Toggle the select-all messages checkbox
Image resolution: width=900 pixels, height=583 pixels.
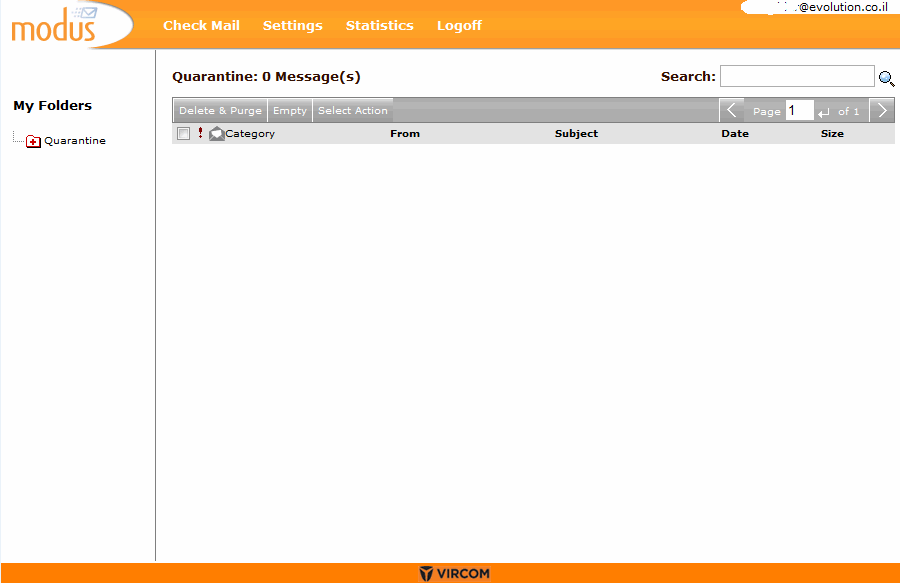pos(183,133)
